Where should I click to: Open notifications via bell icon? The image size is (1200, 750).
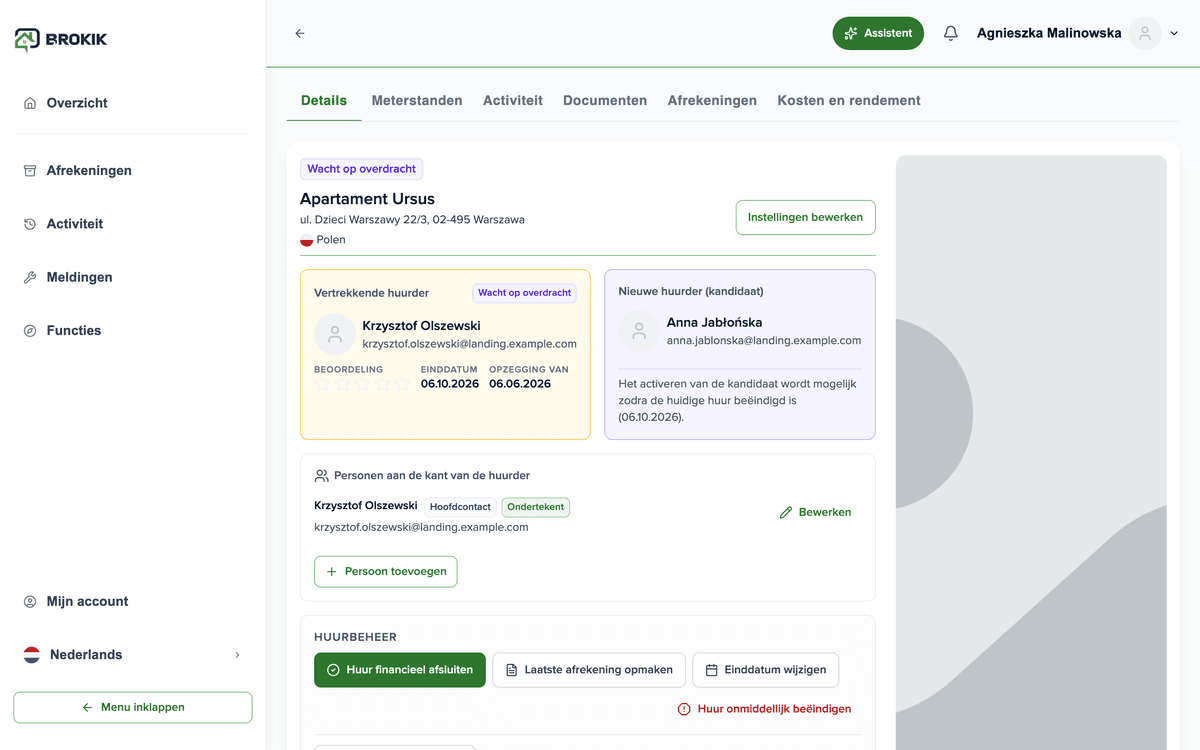tap(951, 33)
